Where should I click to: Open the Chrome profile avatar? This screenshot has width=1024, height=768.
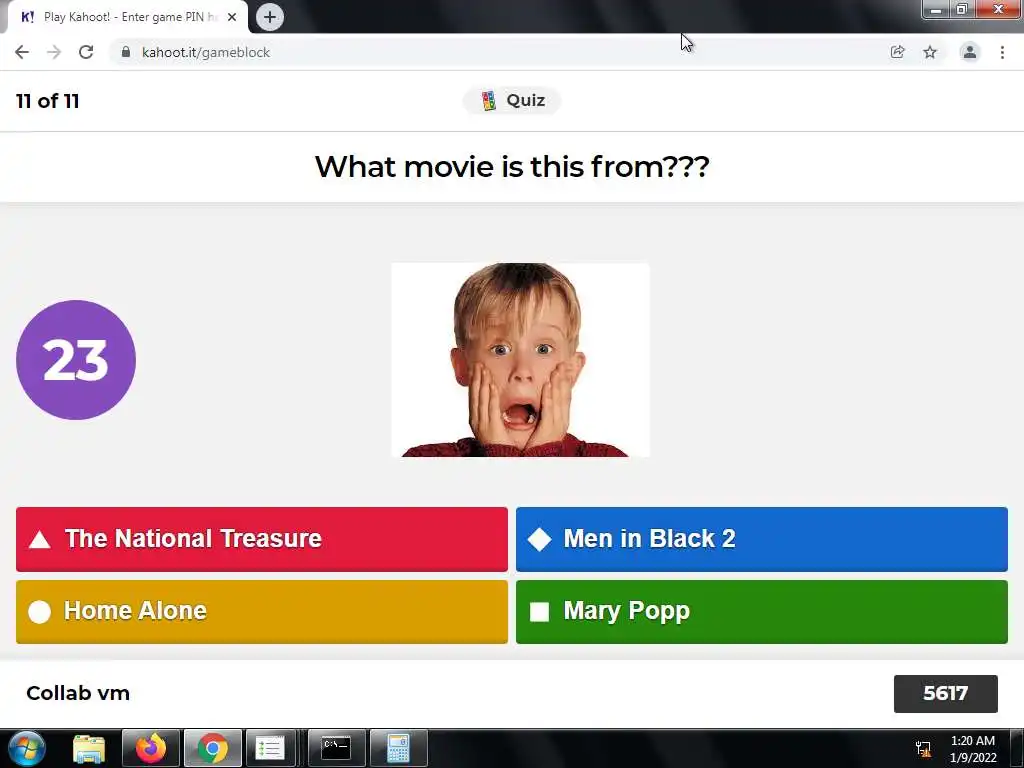[x=970, y=52]
